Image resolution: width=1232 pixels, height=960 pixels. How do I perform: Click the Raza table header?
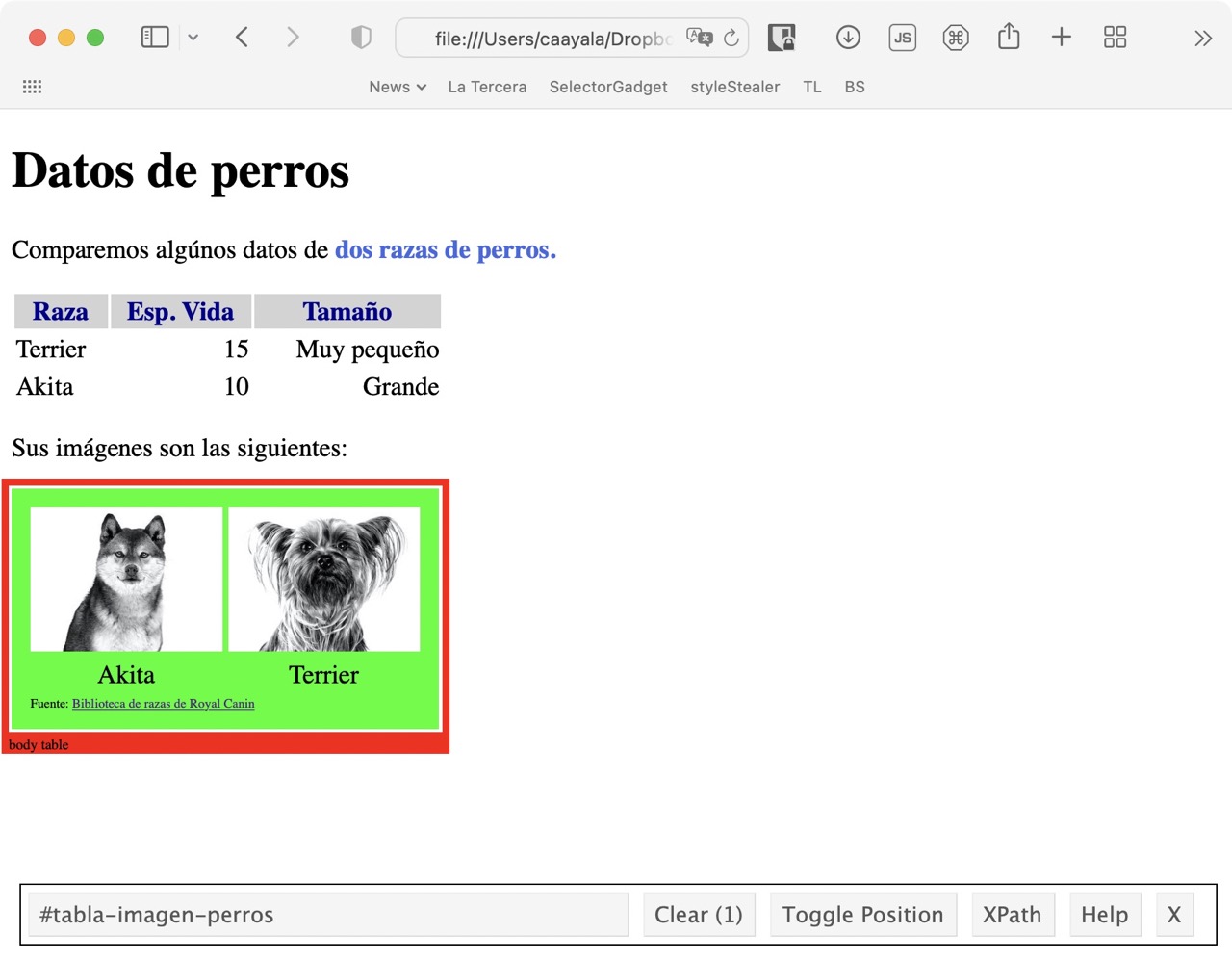click(61, 312)
